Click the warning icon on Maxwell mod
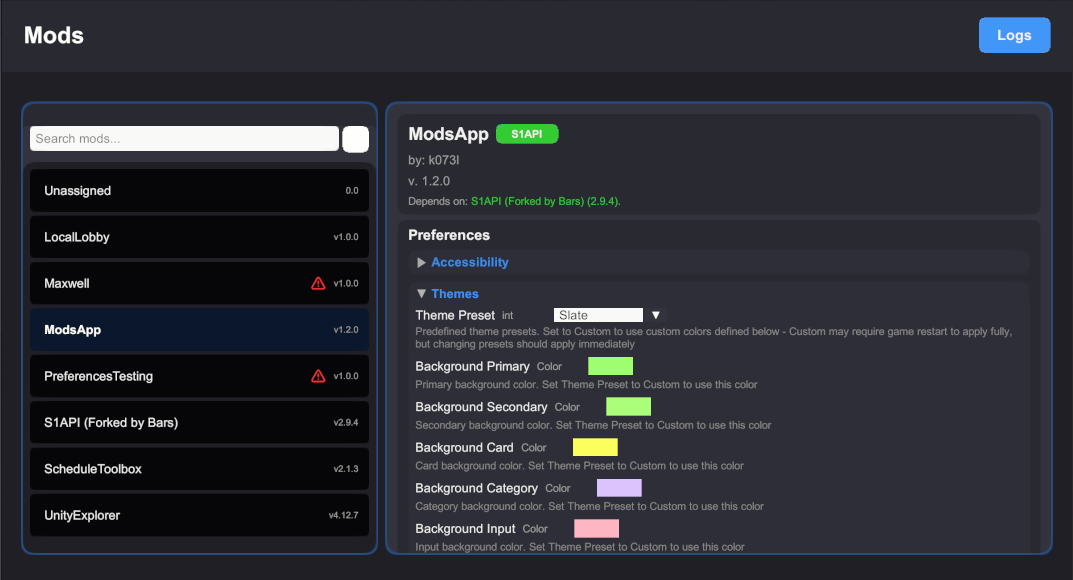 coord(318,283)
